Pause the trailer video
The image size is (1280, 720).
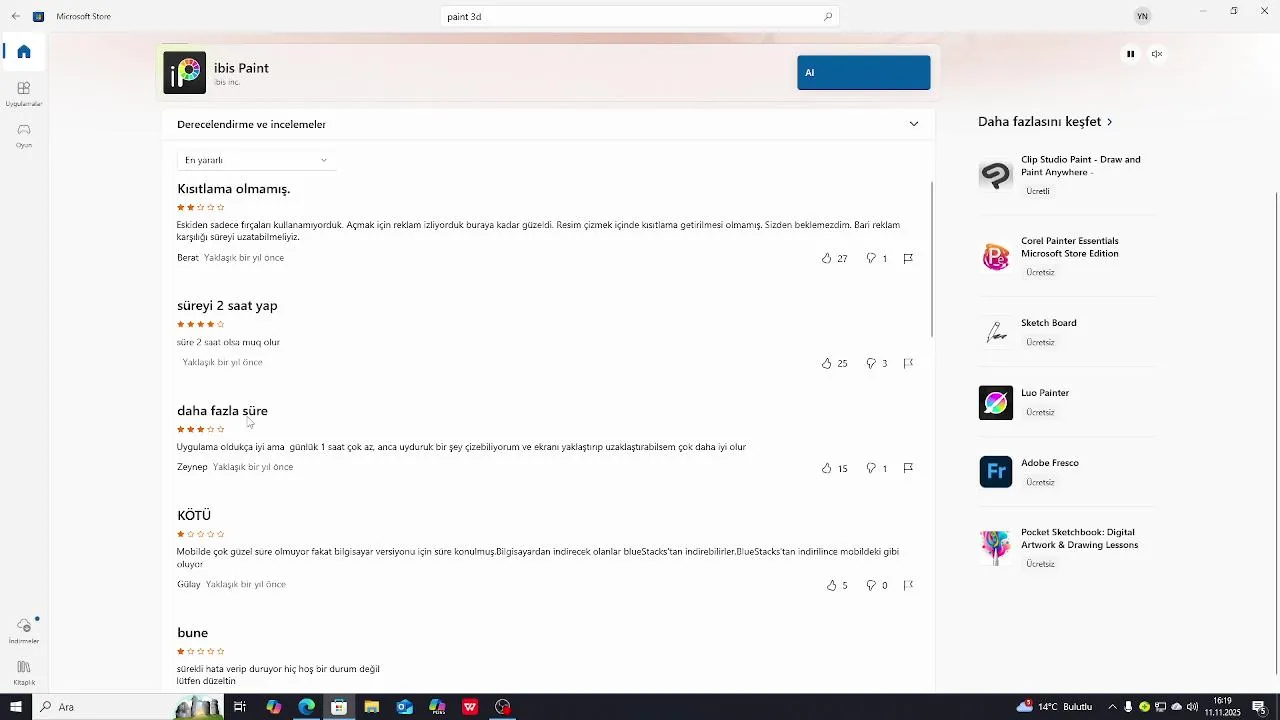pos(1130,54)
